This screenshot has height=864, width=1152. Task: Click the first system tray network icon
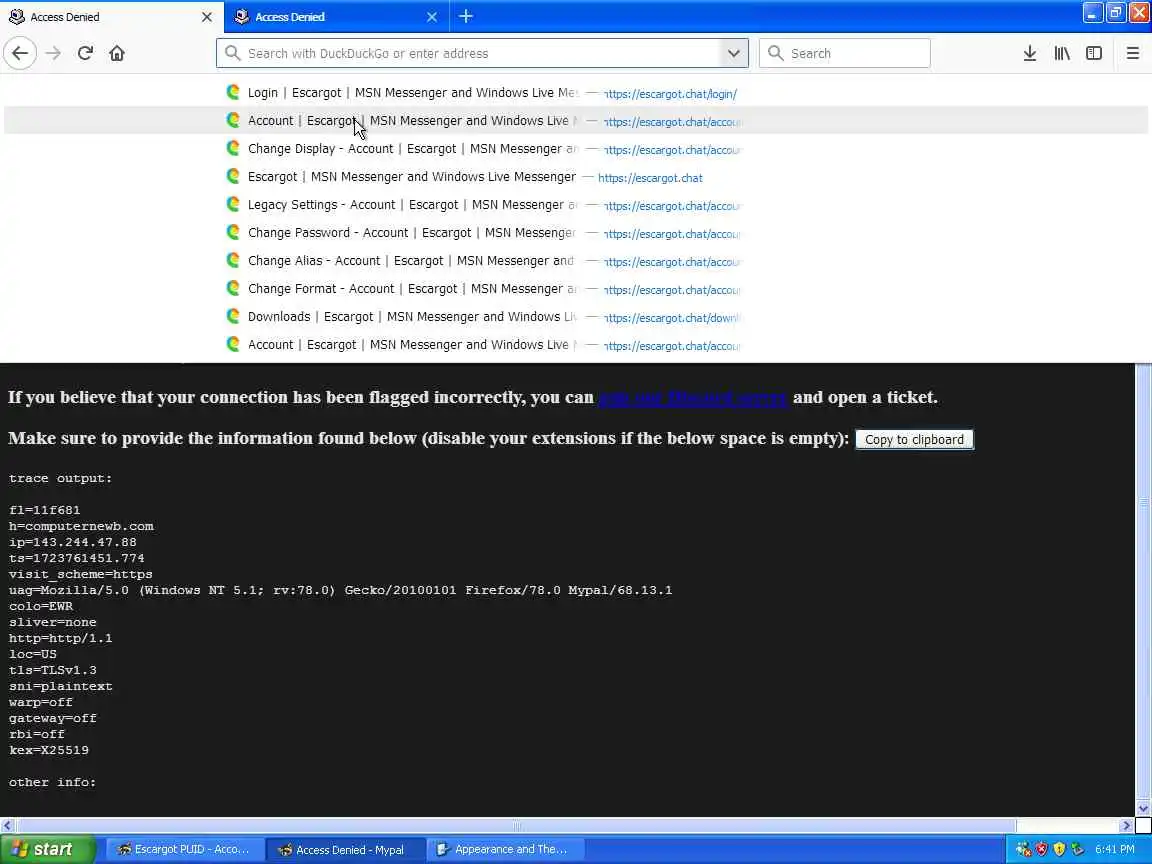(x=1023, y=849)
